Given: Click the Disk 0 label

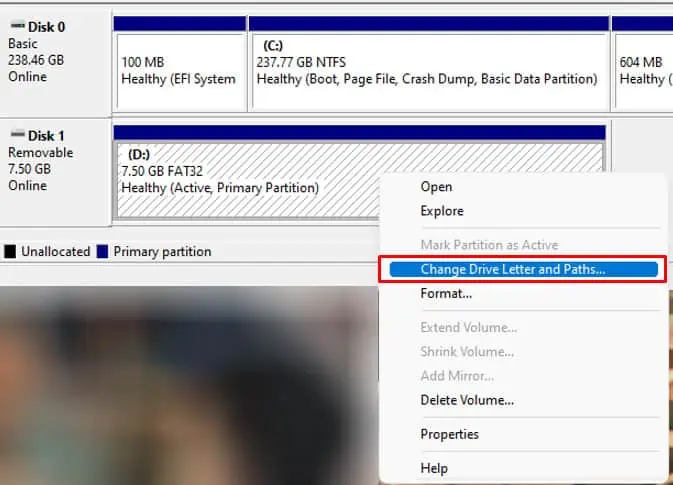Looking at the screenshot, I should [46, 27].
